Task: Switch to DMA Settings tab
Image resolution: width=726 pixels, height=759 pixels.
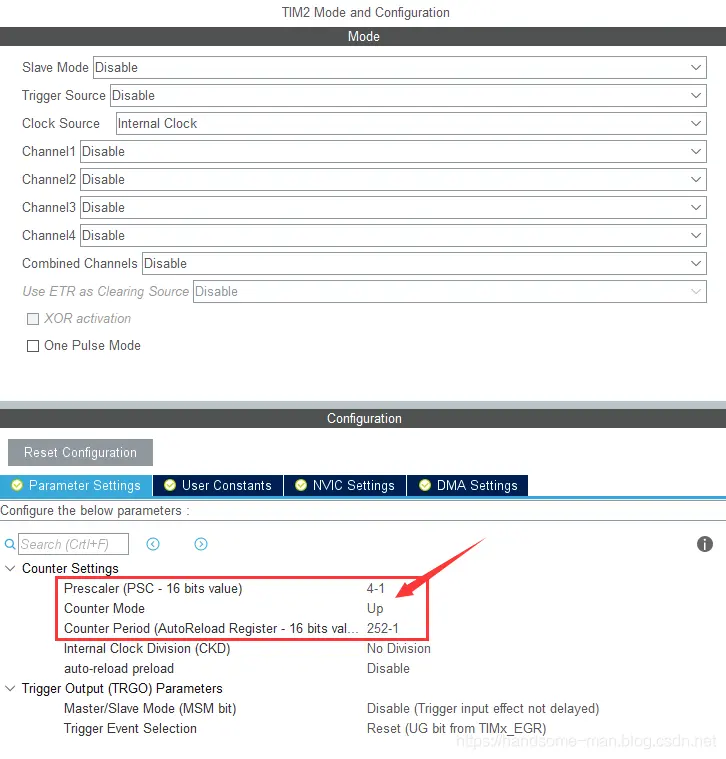Action: [468, 486]
